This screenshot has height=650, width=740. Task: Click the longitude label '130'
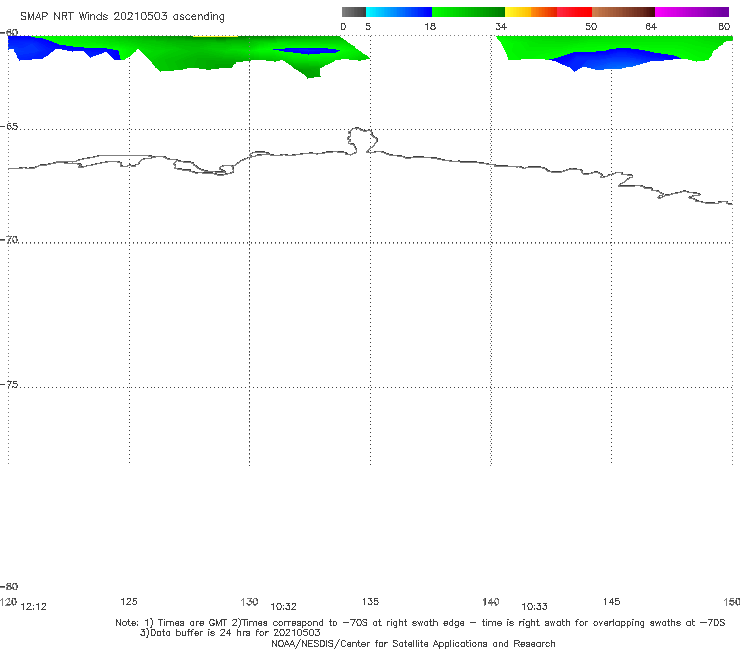[x=249, y=601]
